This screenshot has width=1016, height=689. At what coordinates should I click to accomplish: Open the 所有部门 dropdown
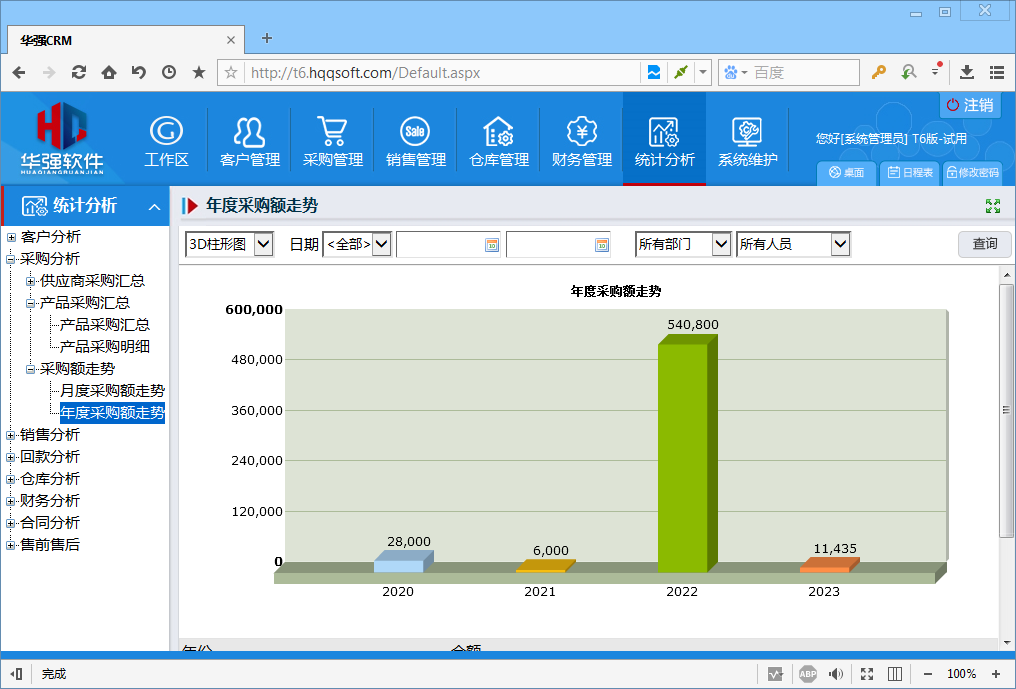tap(683, 244)
